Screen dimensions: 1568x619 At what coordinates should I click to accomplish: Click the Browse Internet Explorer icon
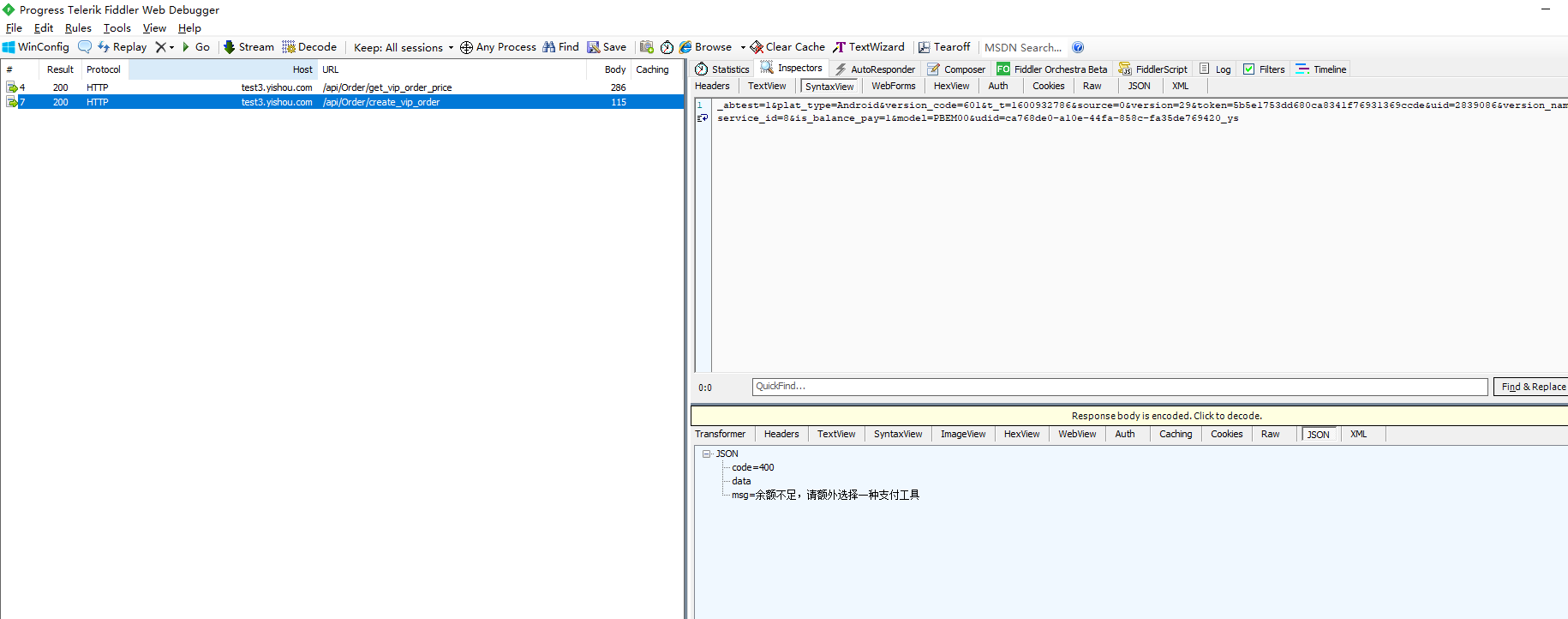(685, 47)
